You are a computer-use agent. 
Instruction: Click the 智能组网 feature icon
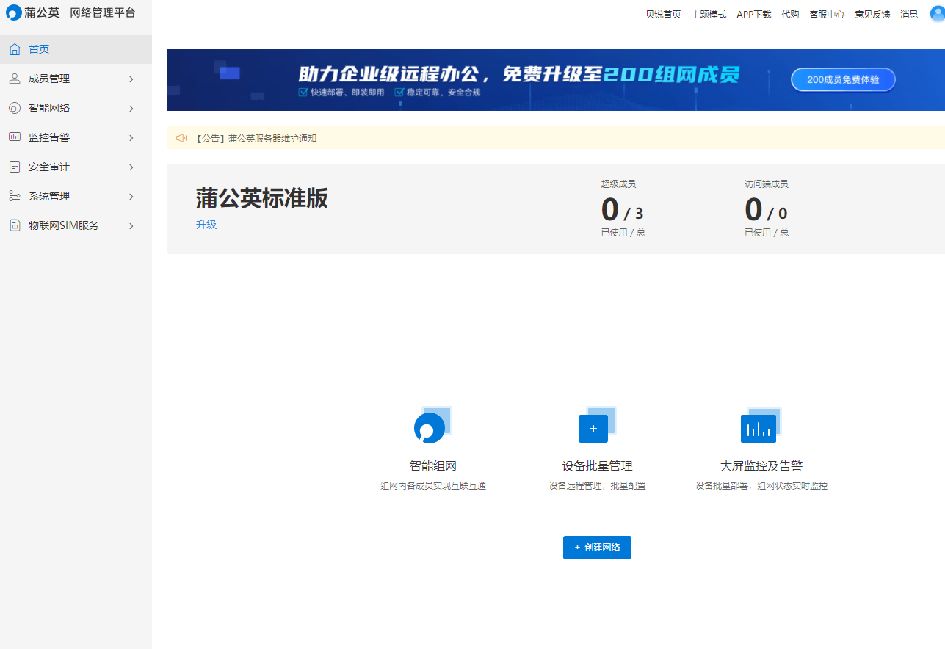coord(432,425)
